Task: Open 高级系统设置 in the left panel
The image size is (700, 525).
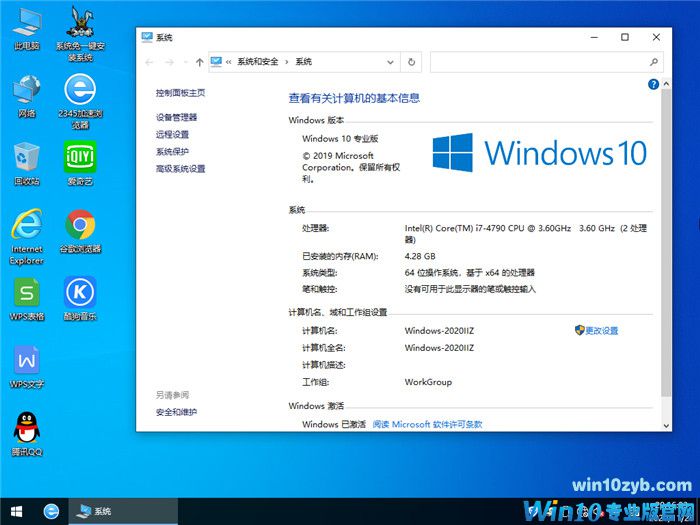Action: pos(180,169)
